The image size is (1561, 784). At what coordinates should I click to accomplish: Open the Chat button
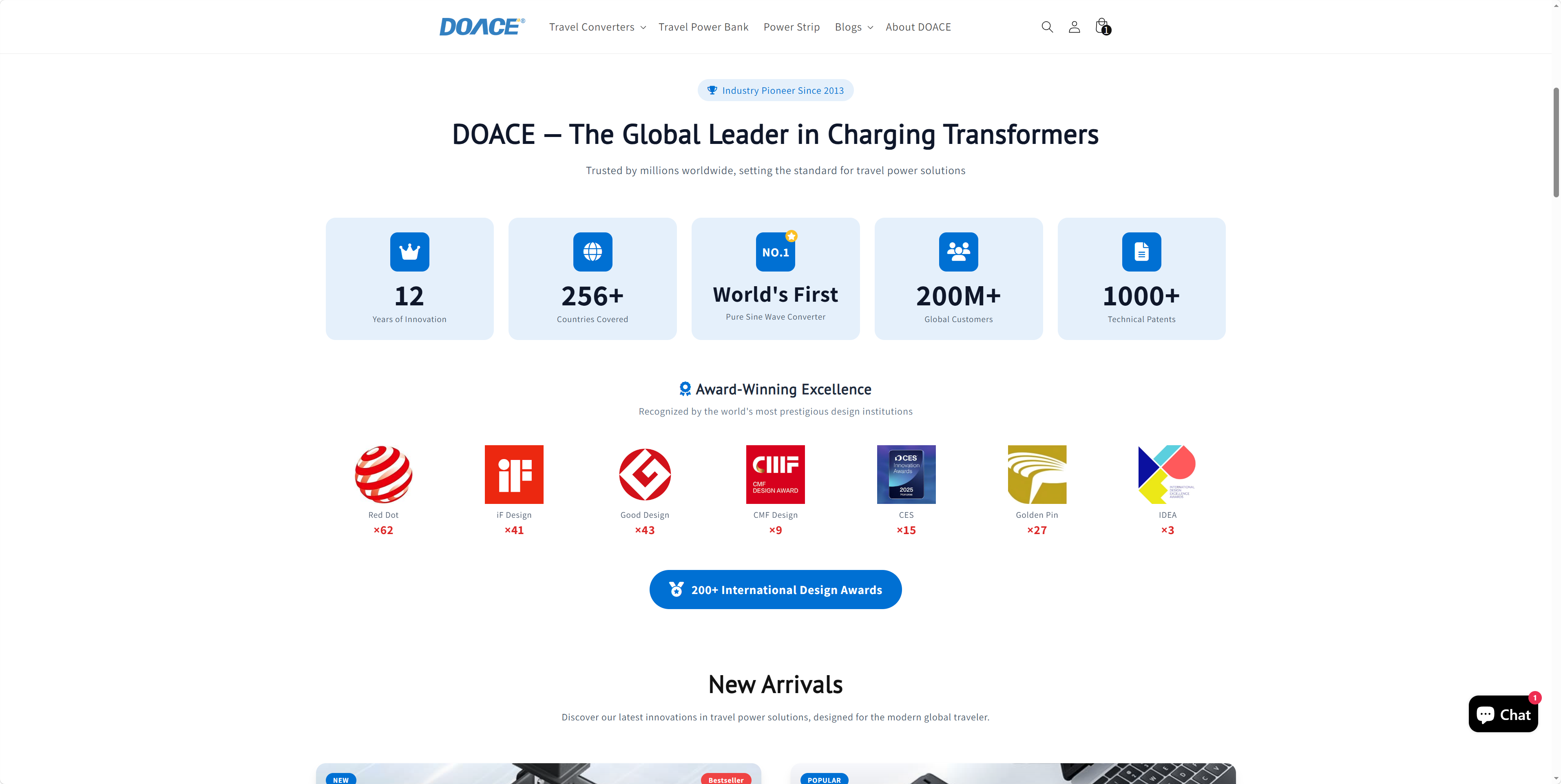[x=1503, y=714]
